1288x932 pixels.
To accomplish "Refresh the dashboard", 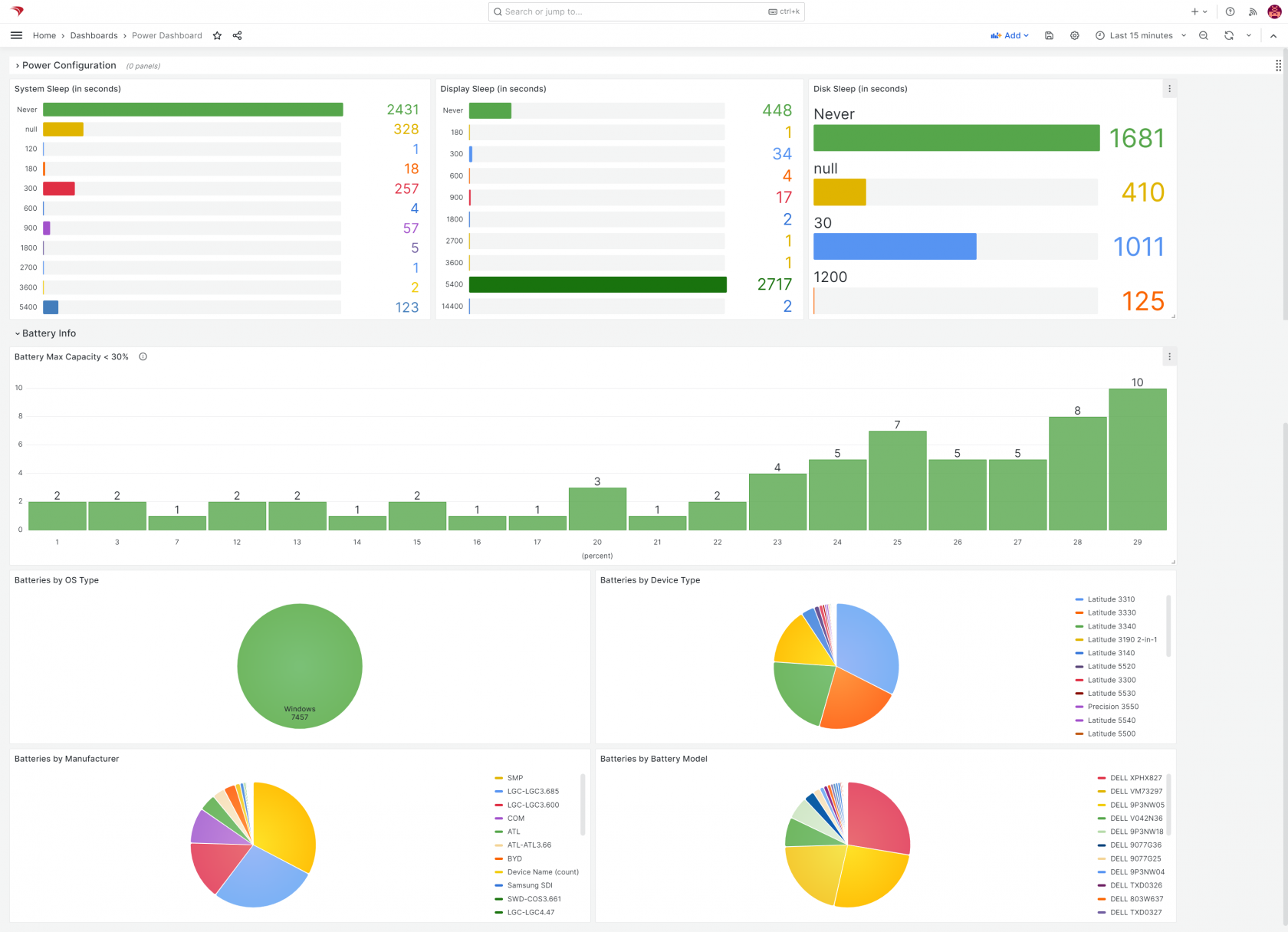I will (1229, 35).
